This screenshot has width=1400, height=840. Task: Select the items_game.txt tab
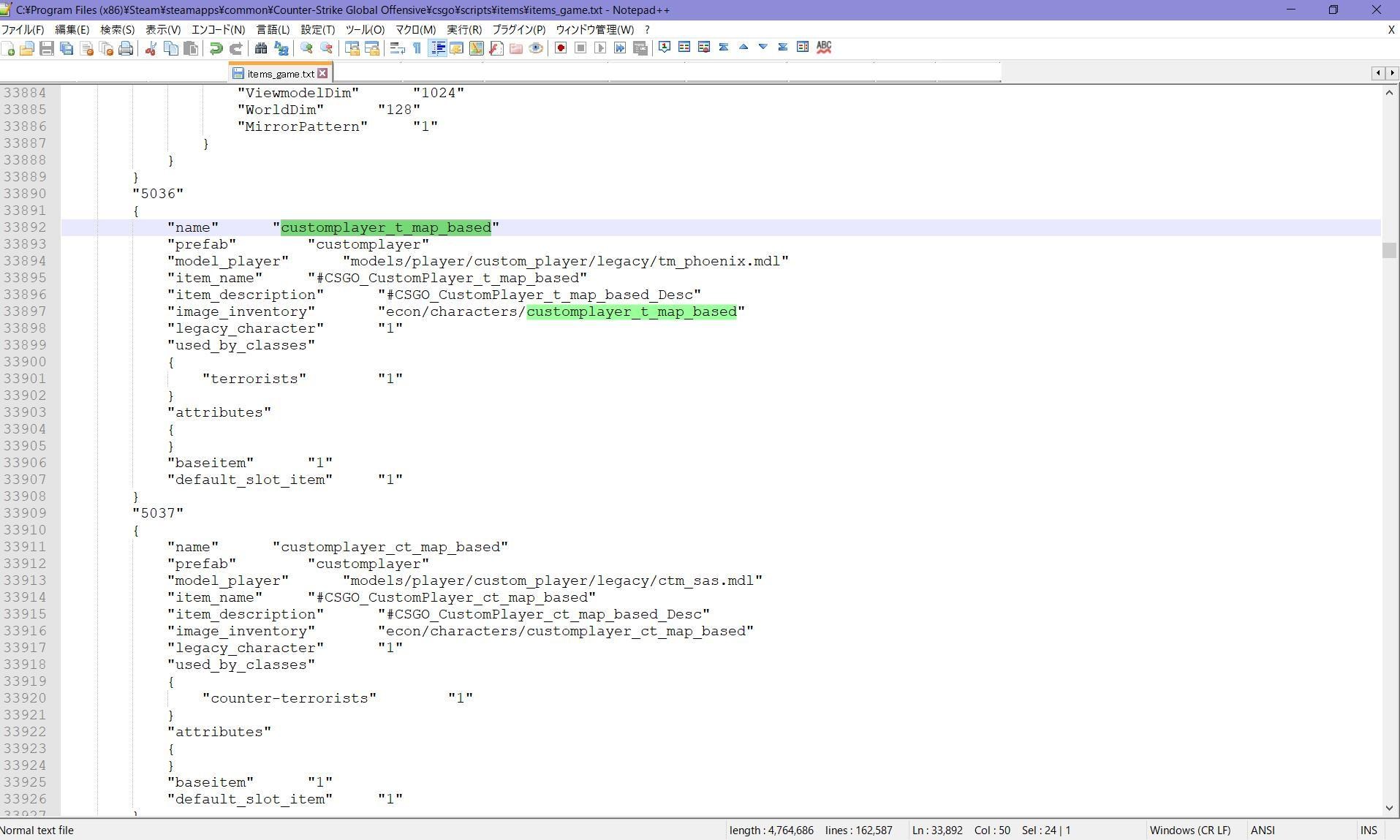[x=280, y=74]
